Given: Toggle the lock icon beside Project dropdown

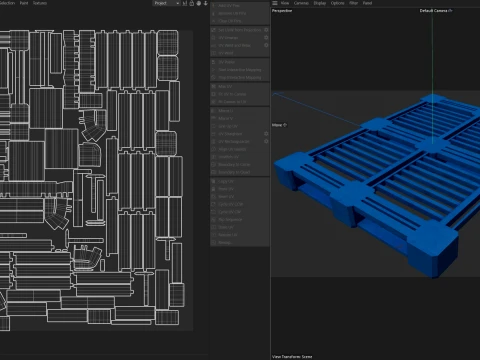Looking at the screenshot, I should point(192,3).
